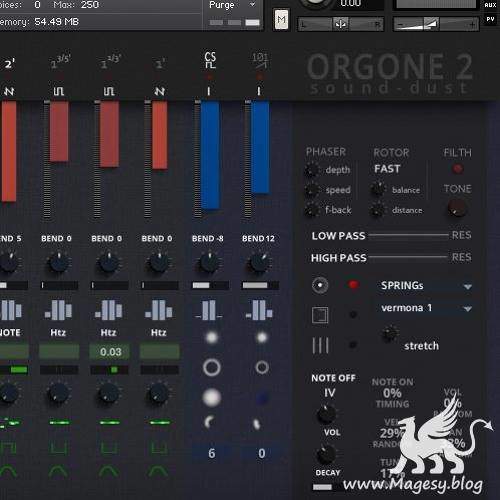Click the CS oscillator icon label
500x500 pixels.
click(210, 60)
